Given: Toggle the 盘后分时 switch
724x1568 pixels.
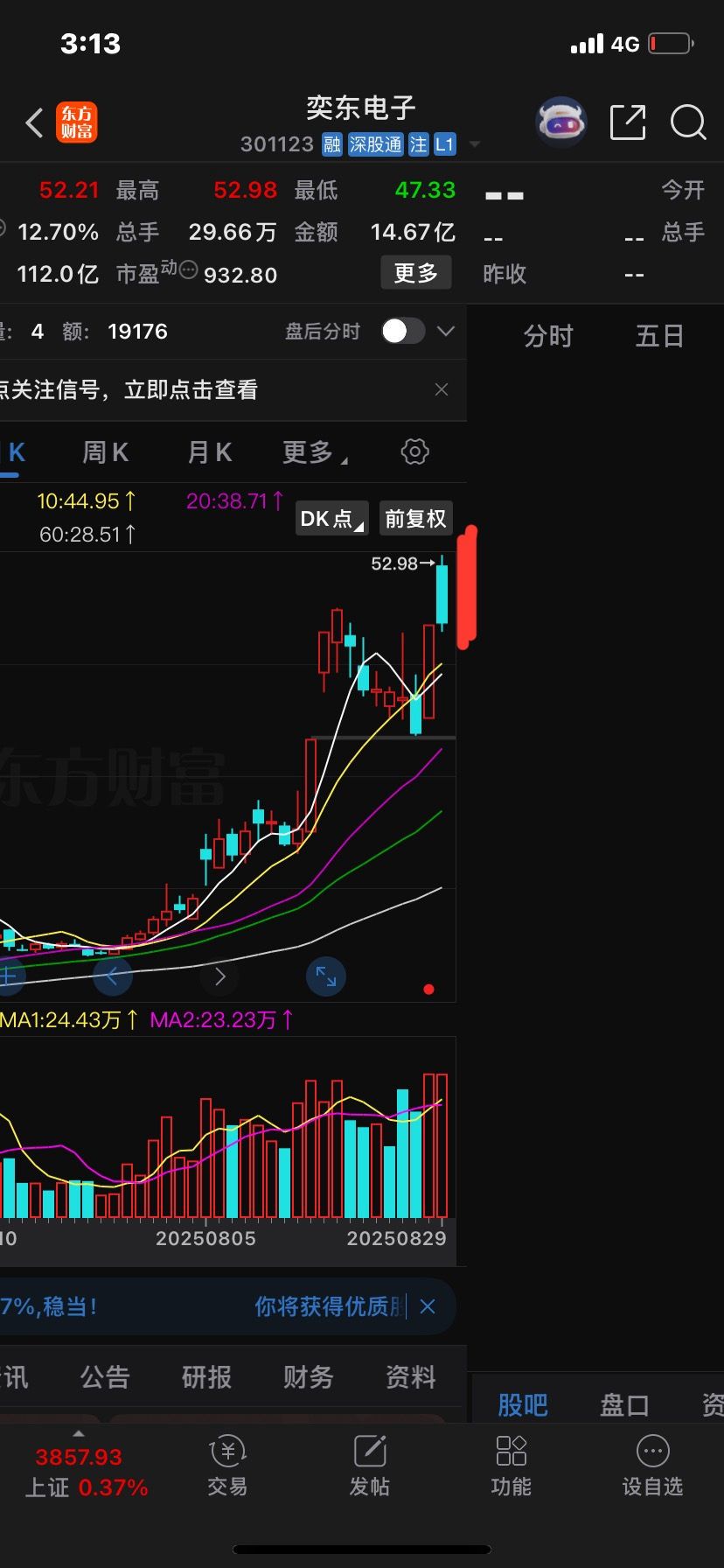Looking at the screenshot, I should (403, 331).
